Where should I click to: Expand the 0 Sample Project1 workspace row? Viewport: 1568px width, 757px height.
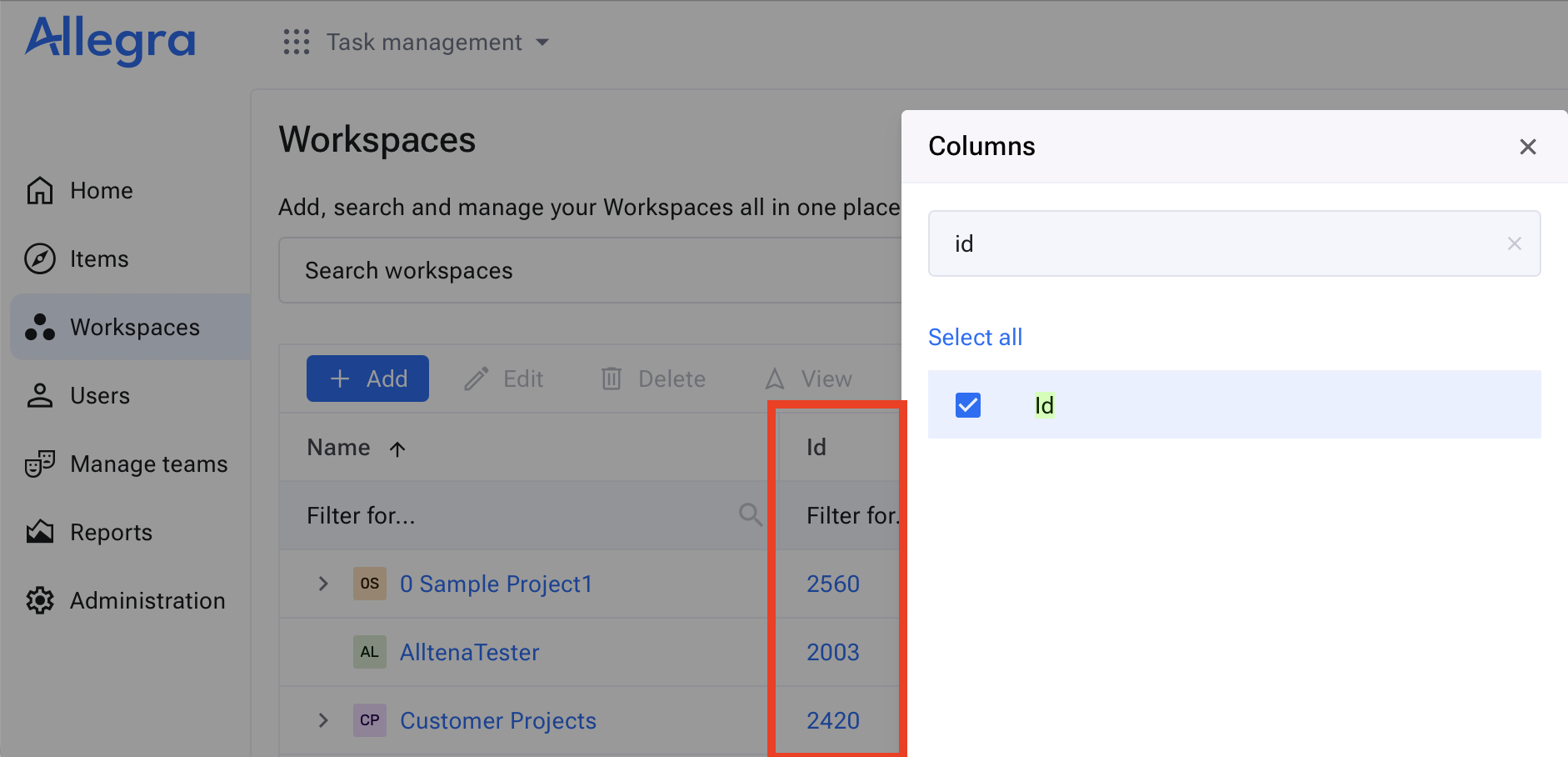point(323,584)
